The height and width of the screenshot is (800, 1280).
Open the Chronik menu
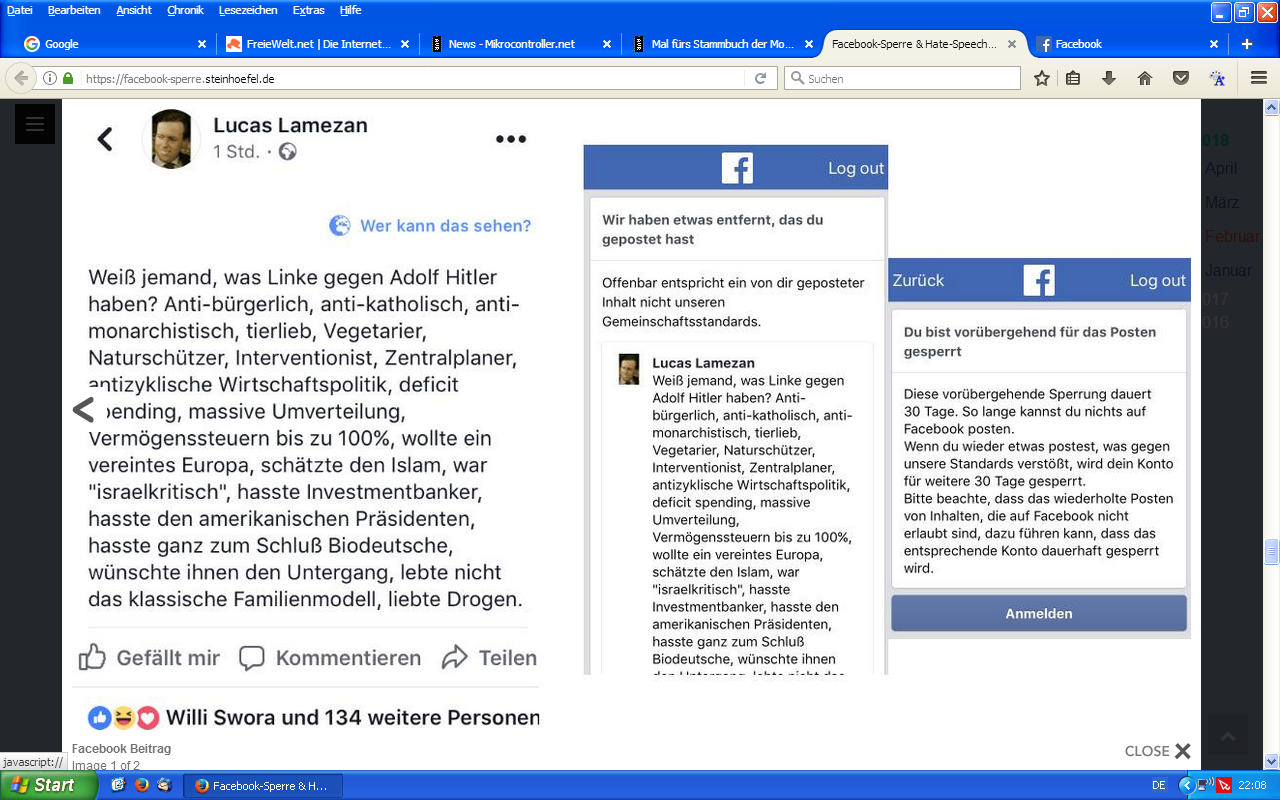[x=185, y=10]
